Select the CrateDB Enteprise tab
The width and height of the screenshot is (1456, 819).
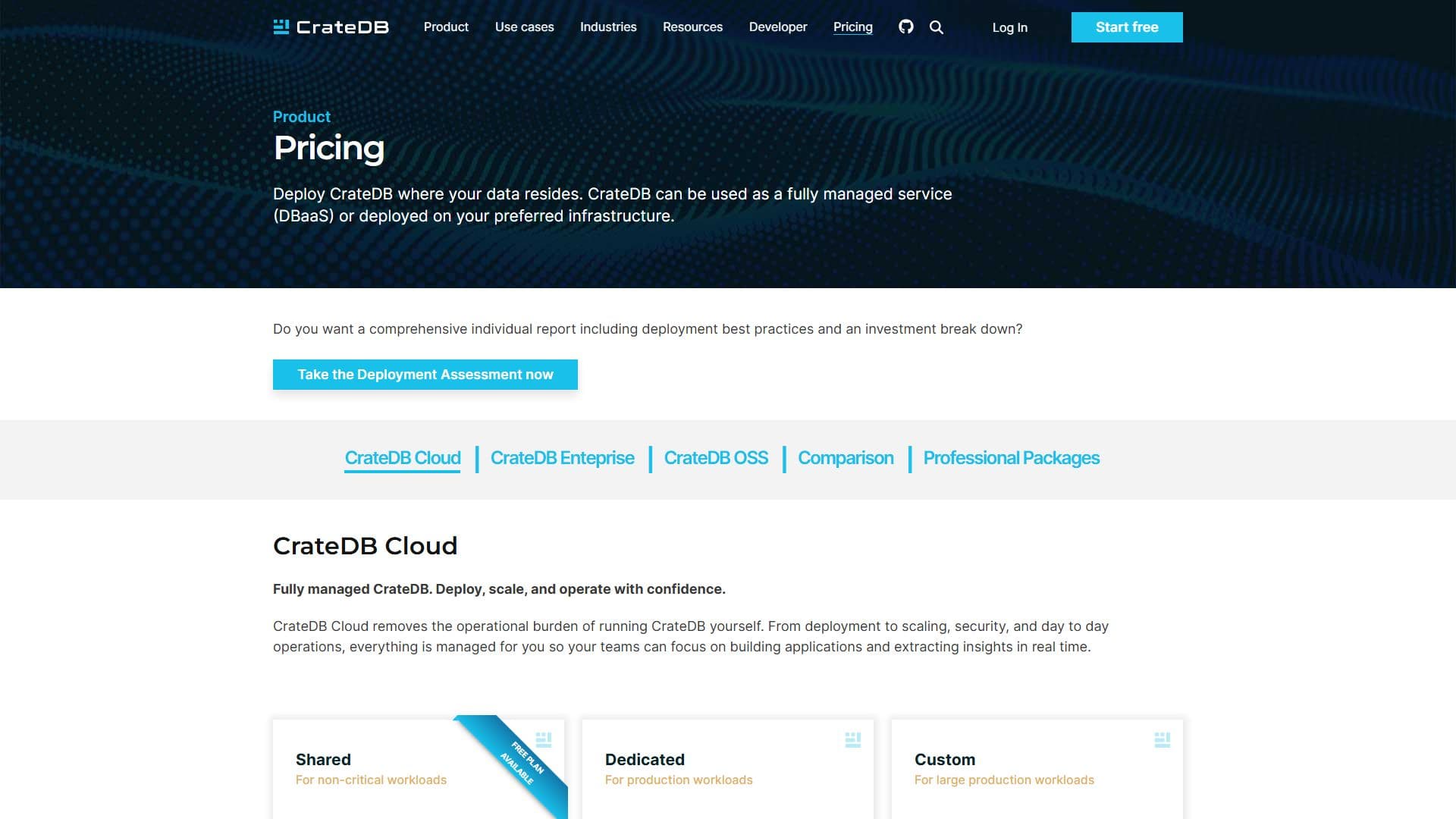[562, 458]
